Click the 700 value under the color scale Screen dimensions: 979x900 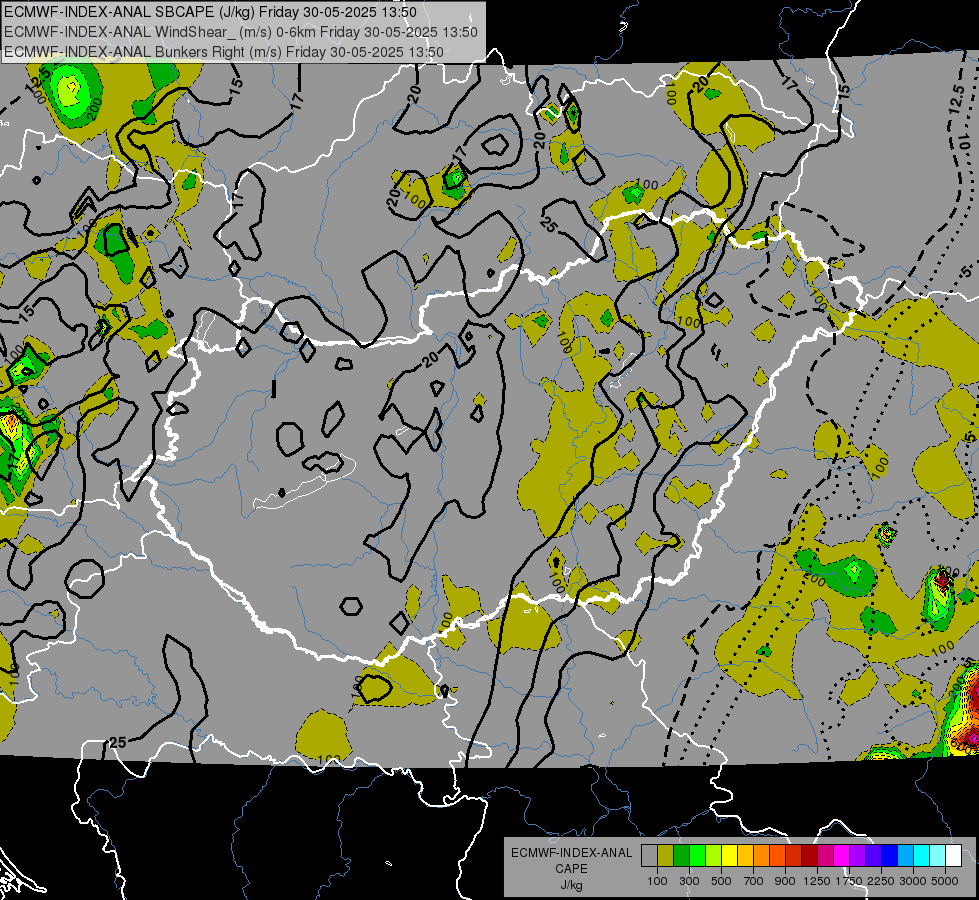754,881
